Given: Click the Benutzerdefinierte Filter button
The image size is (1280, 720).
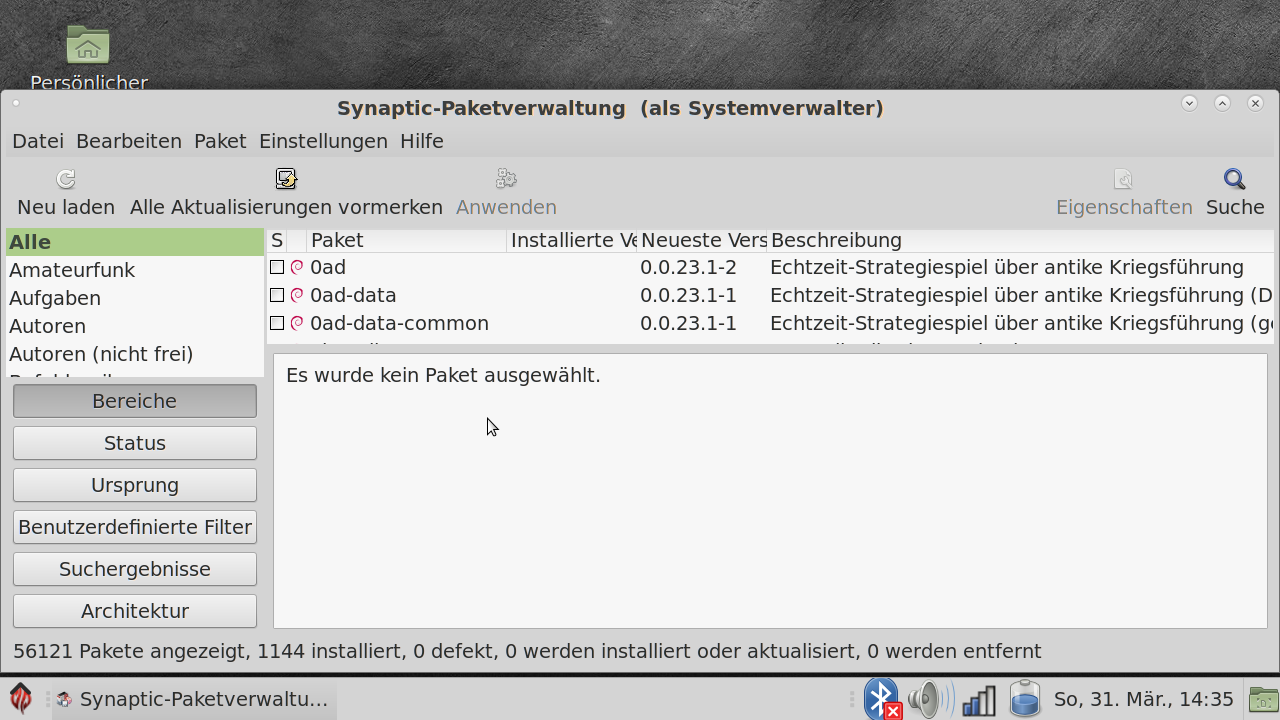Looking at the screenshot, I should point(135,527).
